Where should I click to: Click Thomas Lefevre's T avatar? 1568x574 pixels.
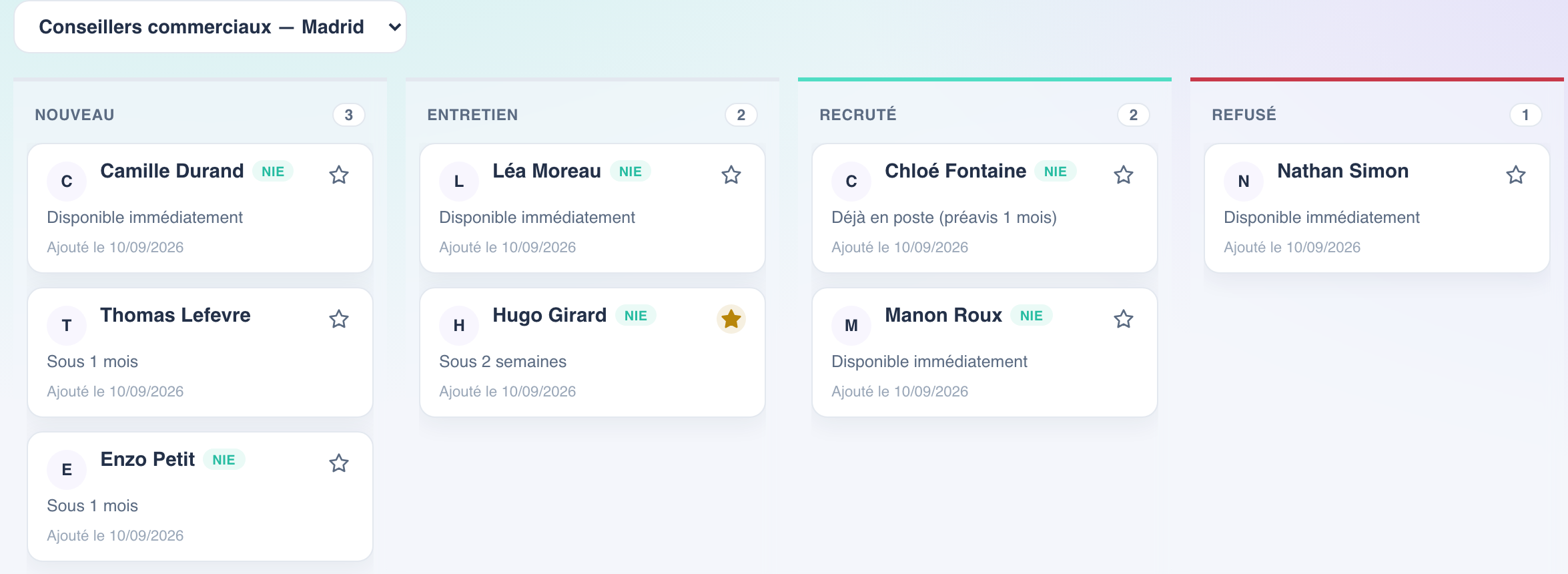[x=67, y=326]
